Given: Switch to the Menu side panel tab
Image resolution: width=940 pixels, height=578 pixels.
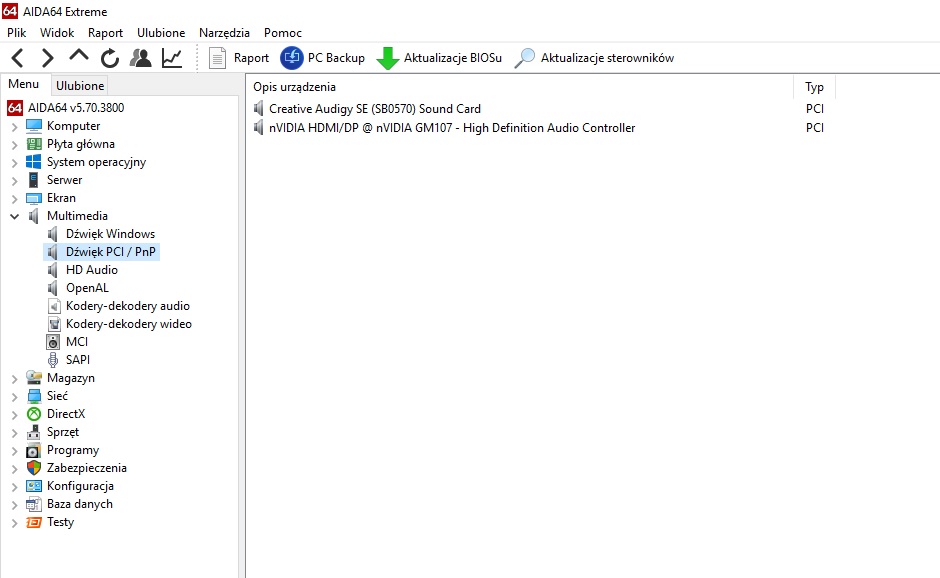Looking at the screenshot, I should 24,84.
